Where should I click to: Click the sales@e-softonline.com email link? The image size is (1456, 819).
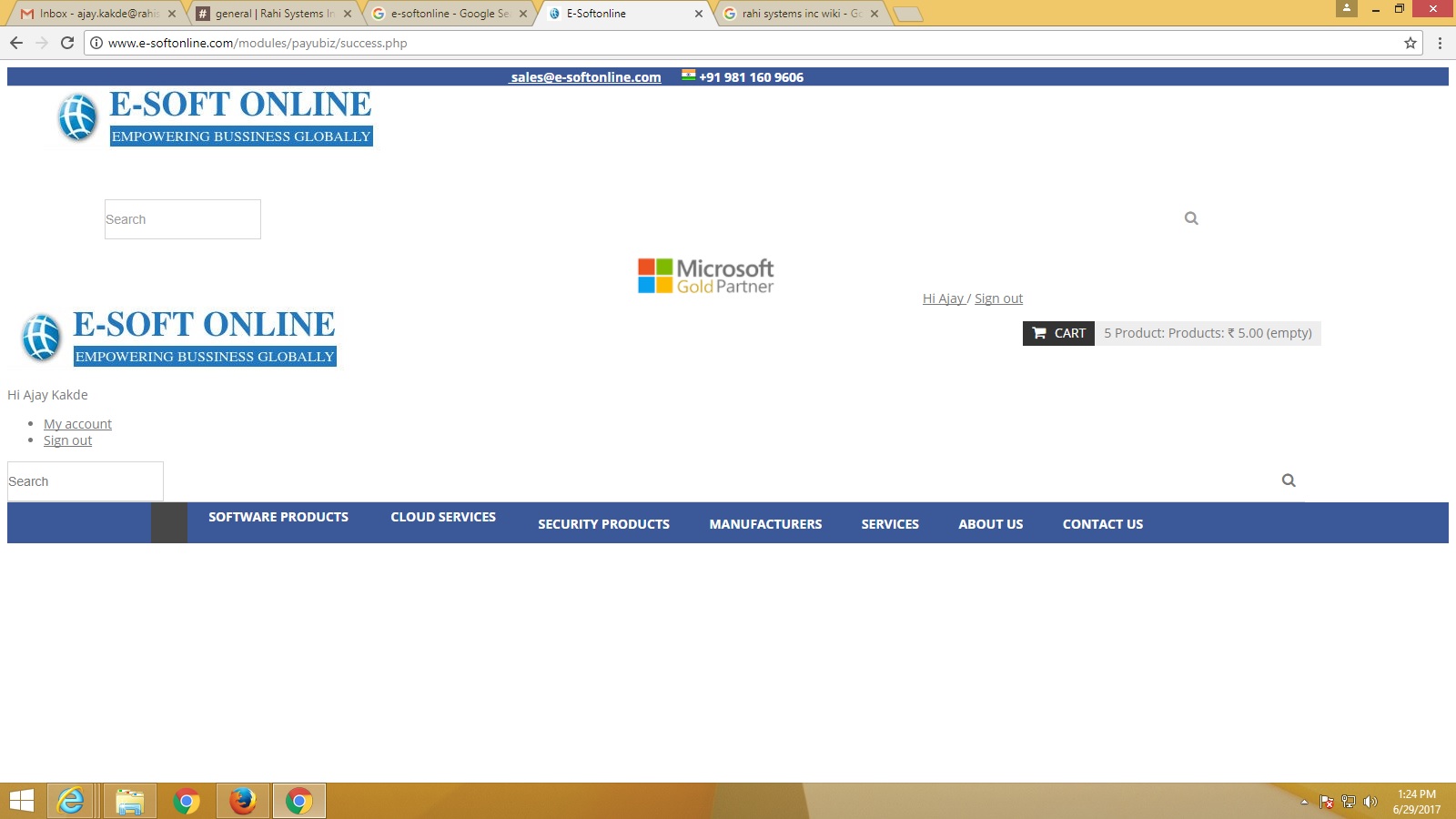click(x=585, y=77)
